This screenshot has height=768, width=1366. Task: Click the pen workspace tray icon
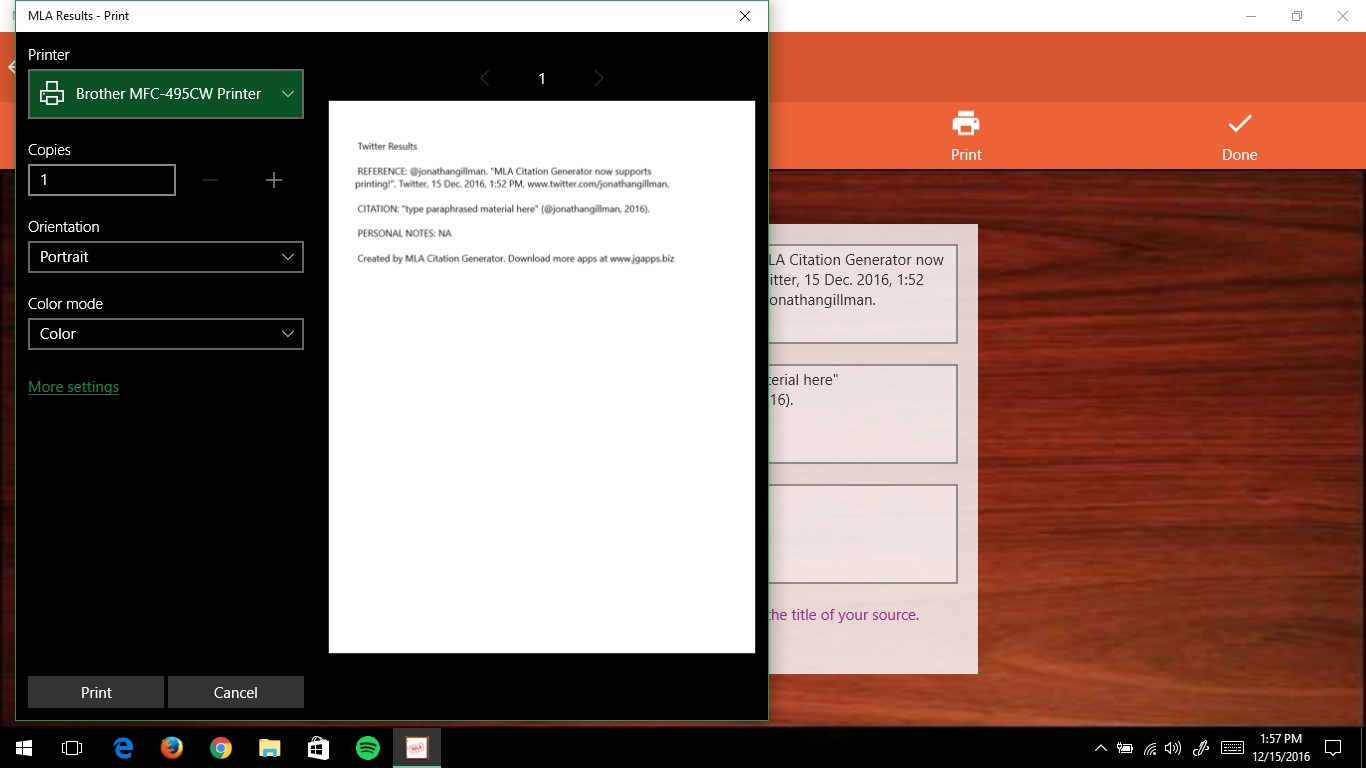(x=1202, y=748)
